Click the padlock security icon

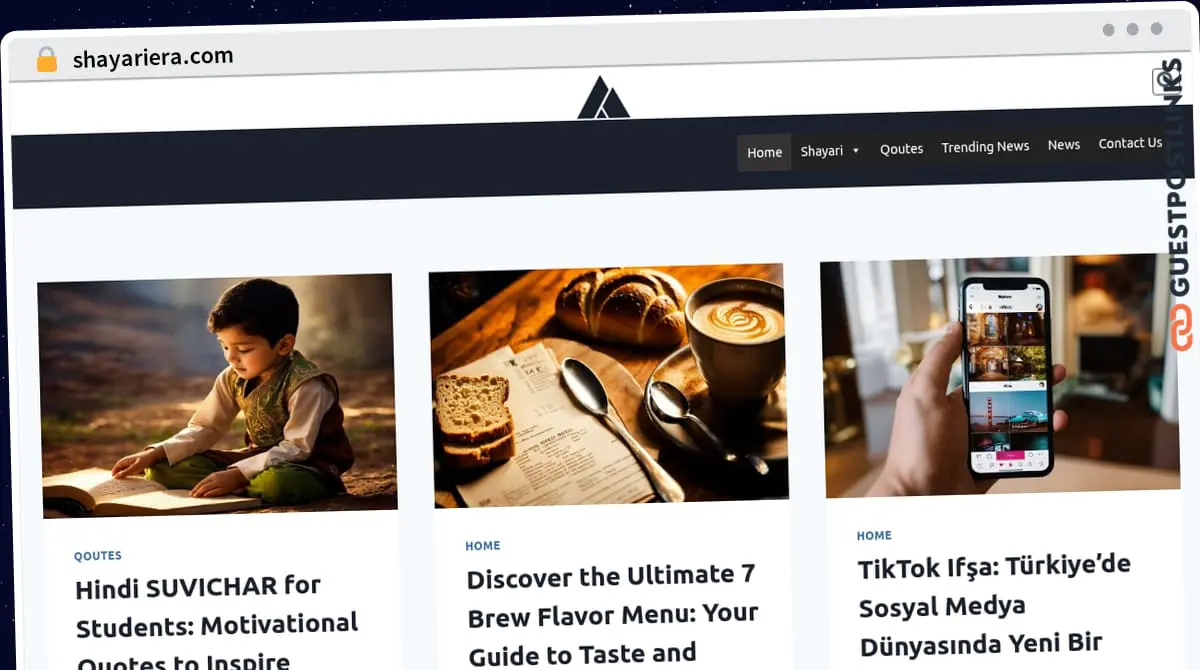(x=47, y=60)
